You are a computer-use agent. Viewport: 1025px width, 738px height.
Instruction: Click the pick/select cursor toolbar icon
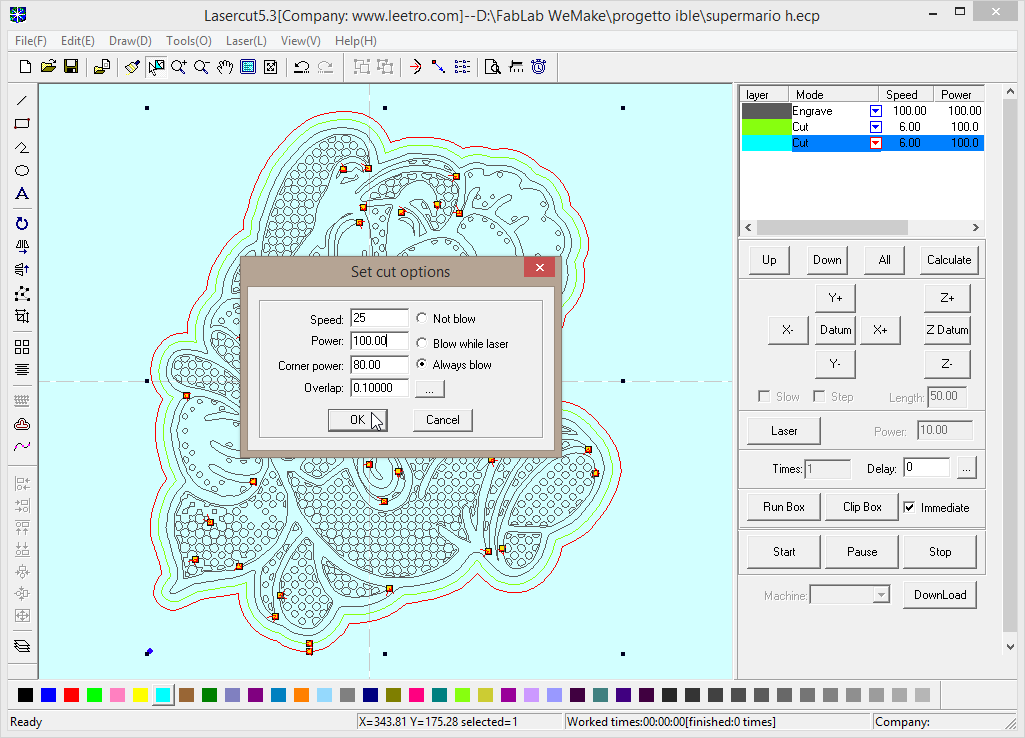(156, 67)
